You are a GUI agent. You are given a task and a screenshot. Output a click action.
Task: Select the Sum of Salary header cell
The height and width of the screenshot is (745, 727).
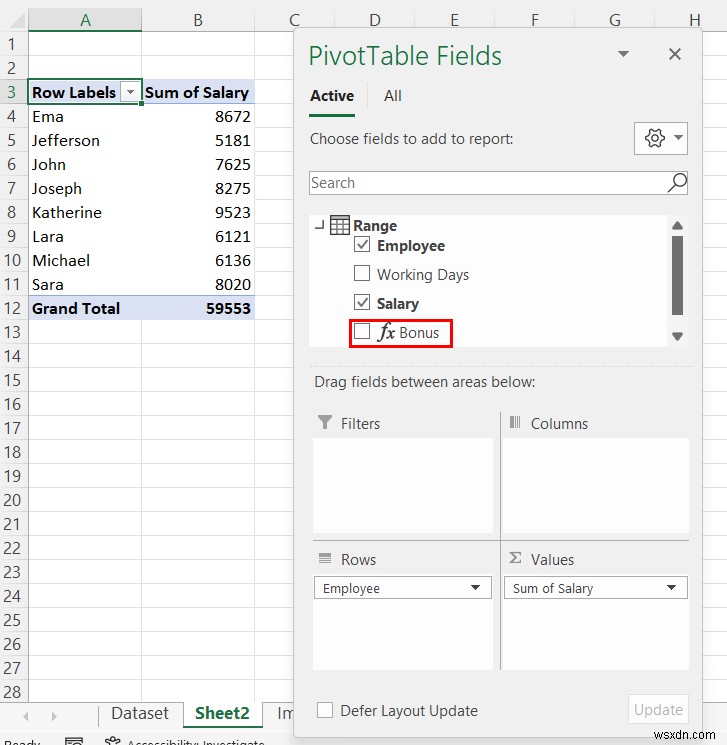coord(198,92)
